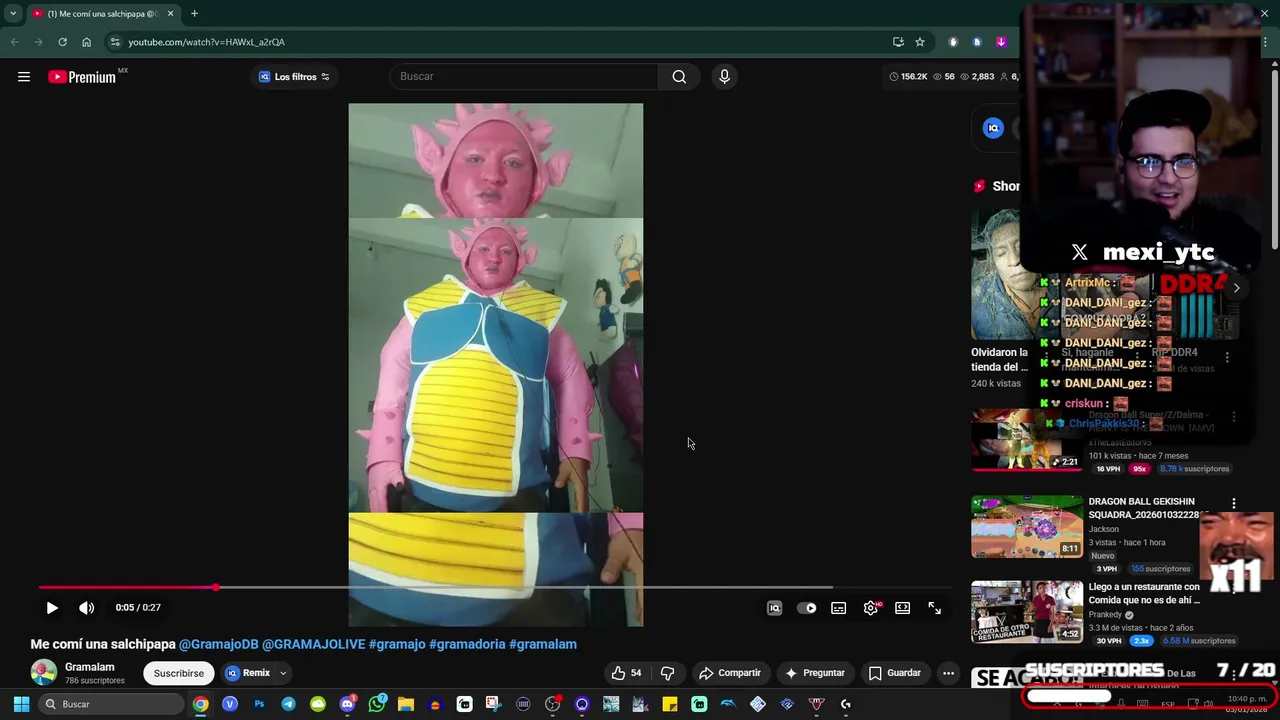Image resolution: width=1280 pixels, height=720 pixels.
Task: Open the Gramalam channel name link
Action: coord(90,667)
